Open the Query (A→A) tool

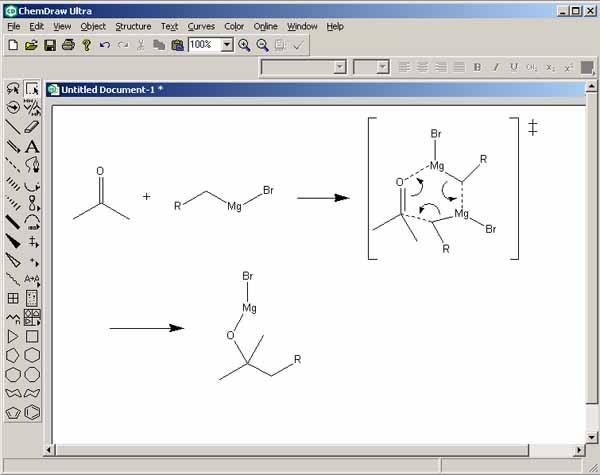32,279
